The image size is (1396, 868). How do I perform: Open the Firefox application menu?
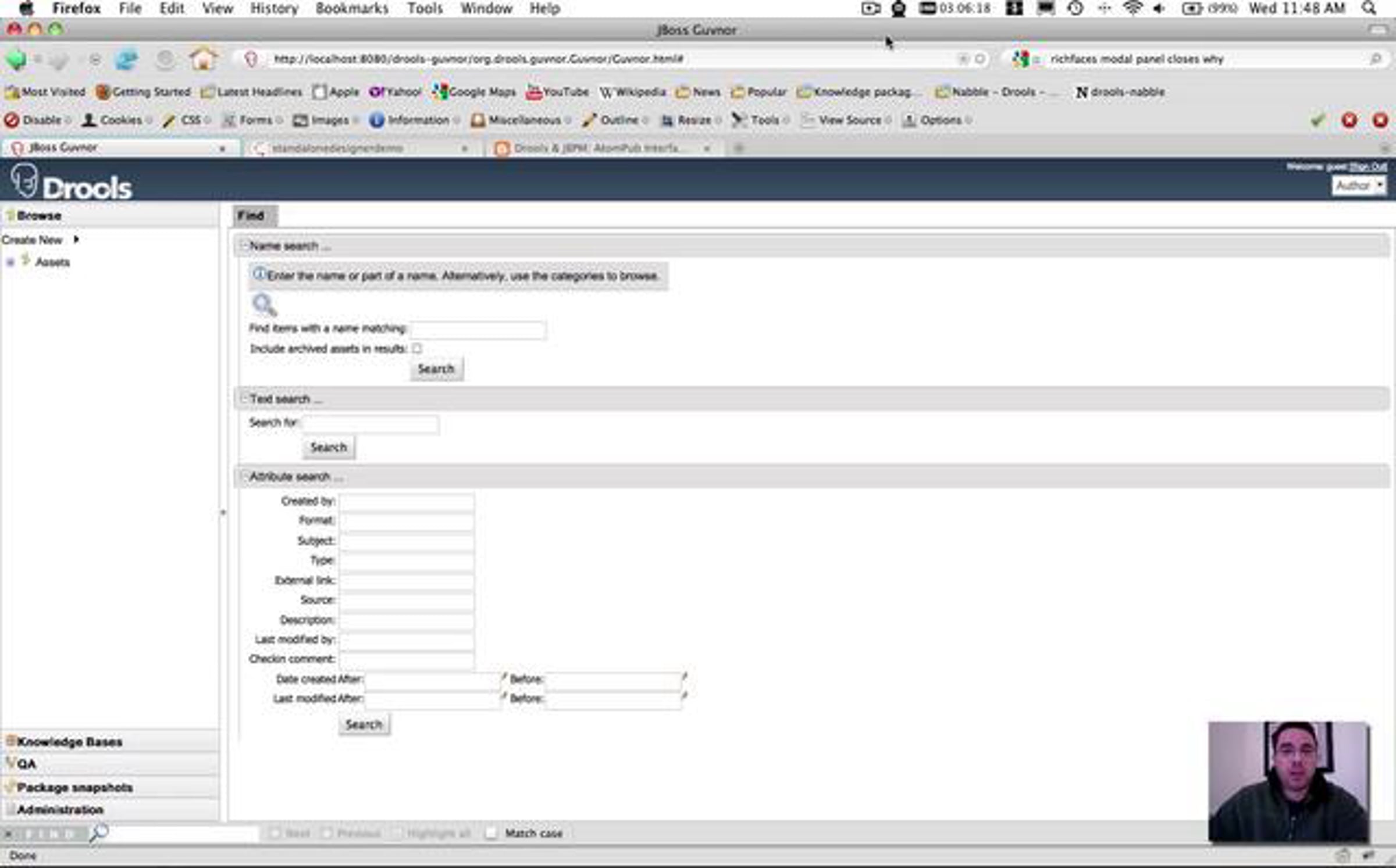click(76, 8)
